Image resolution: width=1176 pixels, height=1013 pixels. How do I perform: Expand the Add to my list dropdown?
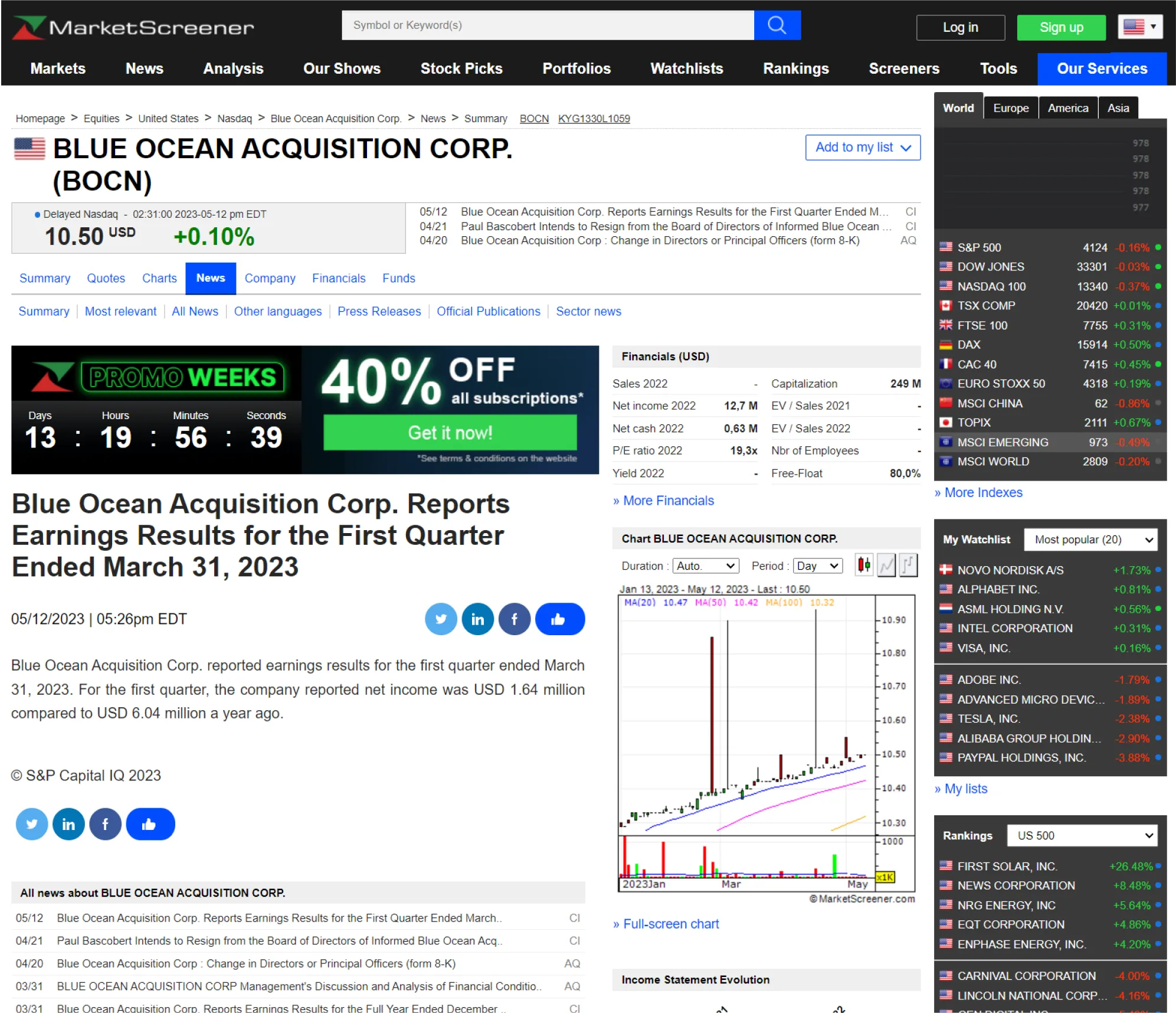coord(863,148)
